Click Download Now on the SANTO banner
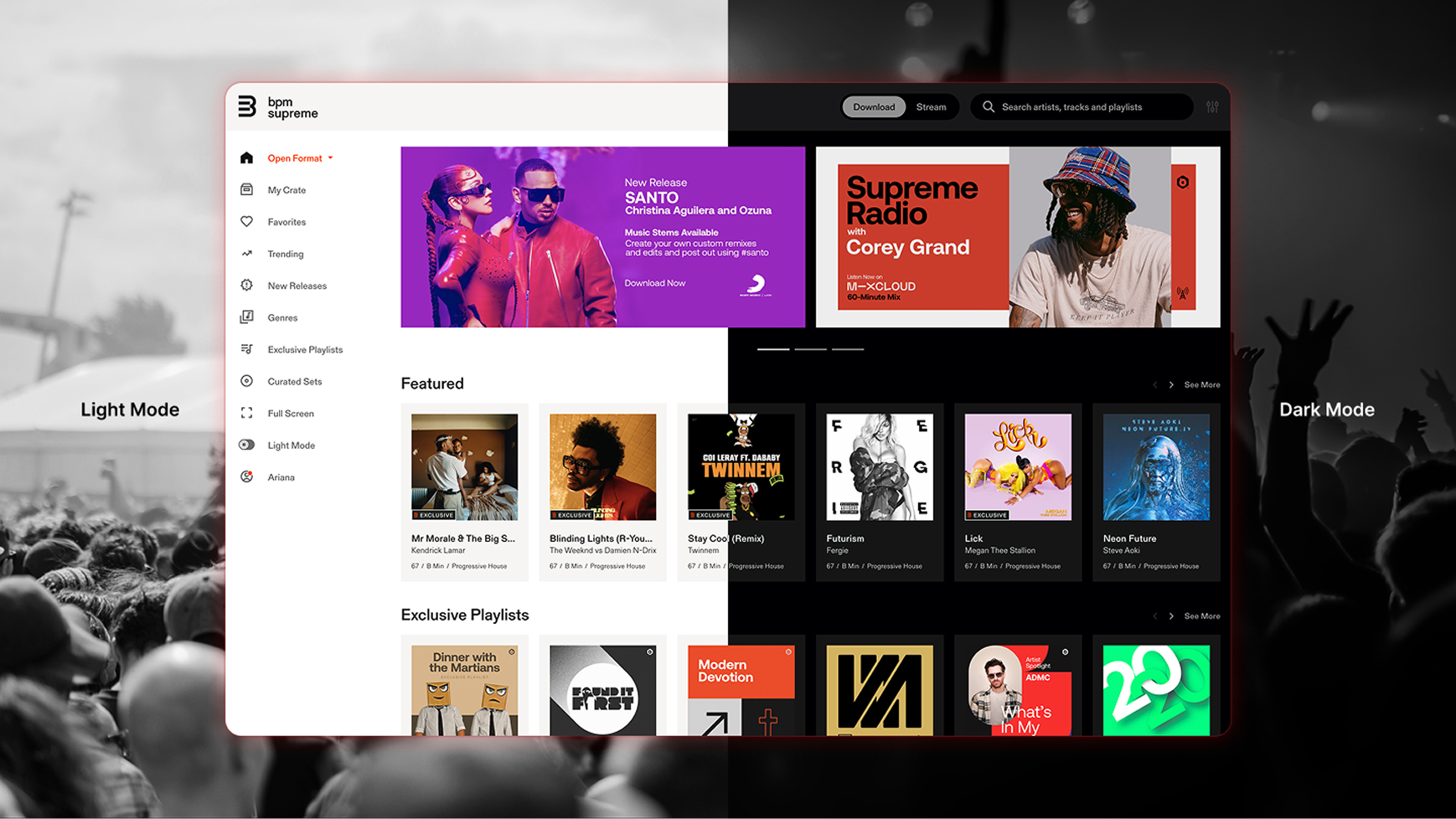The height and width of the screenshot is (819, 1456). tap(655, 283)
